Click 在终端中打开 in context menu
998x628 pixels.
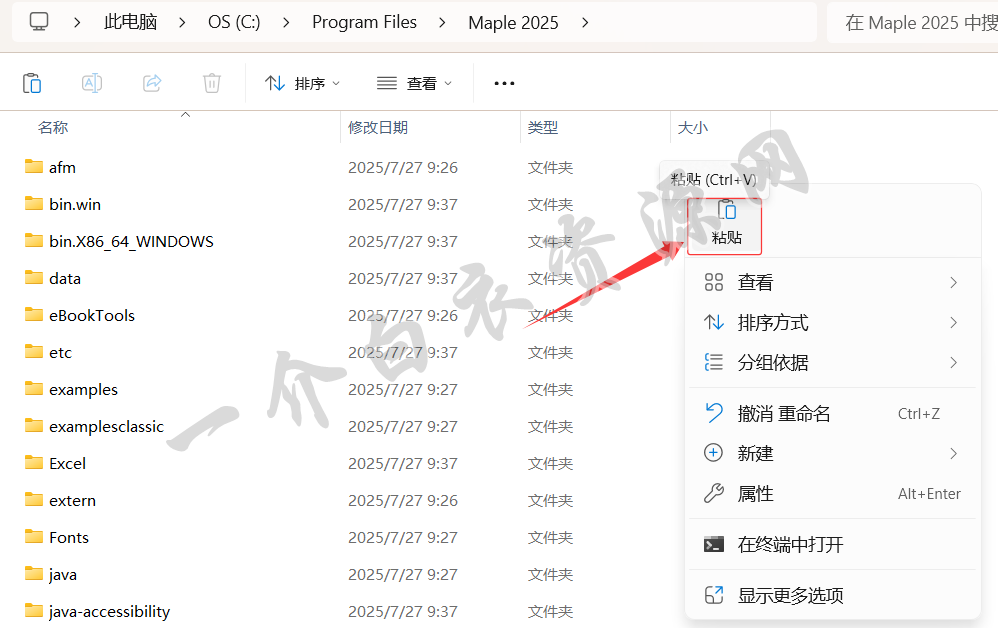pos(831,545)
